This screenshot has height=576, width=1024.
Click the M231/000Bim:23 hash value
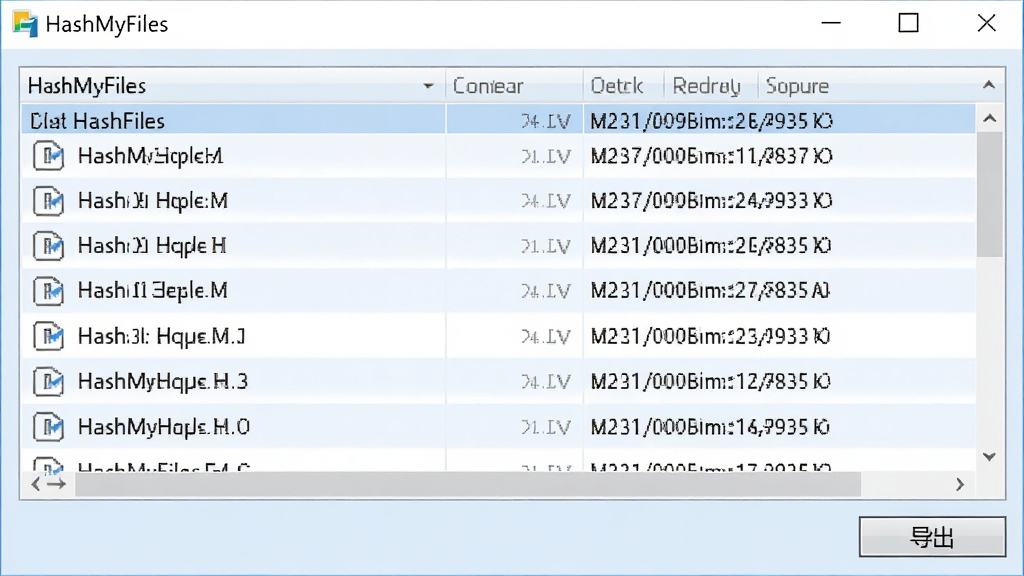pos(710,336)
